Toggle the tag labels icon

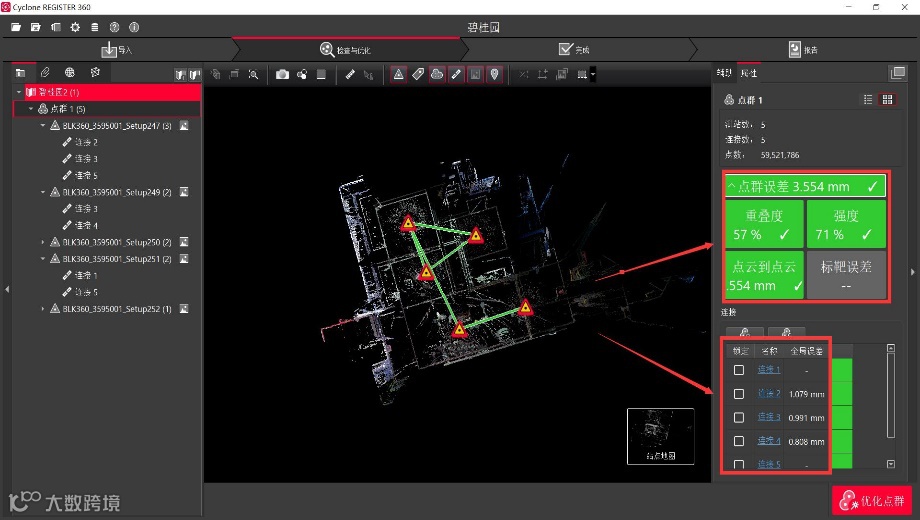(418, 75)
